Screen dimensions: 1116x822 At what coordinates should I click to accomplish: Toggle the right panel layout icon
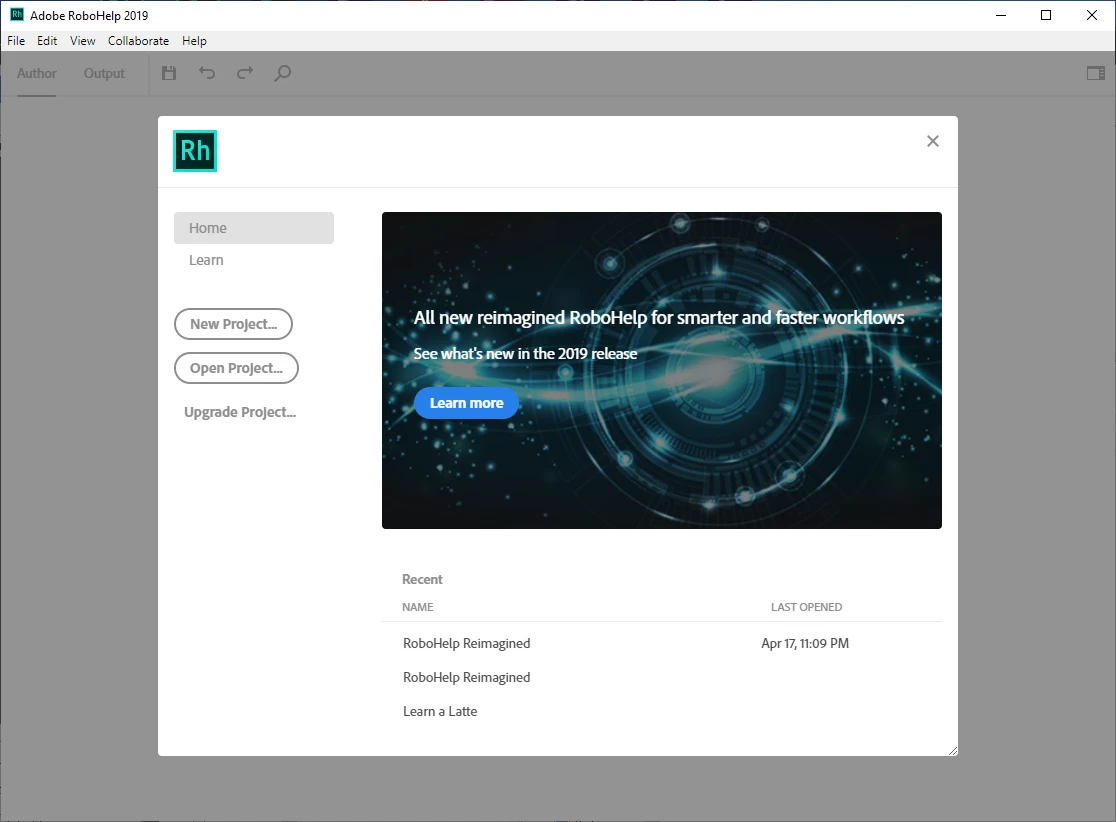coord(1096,73)
